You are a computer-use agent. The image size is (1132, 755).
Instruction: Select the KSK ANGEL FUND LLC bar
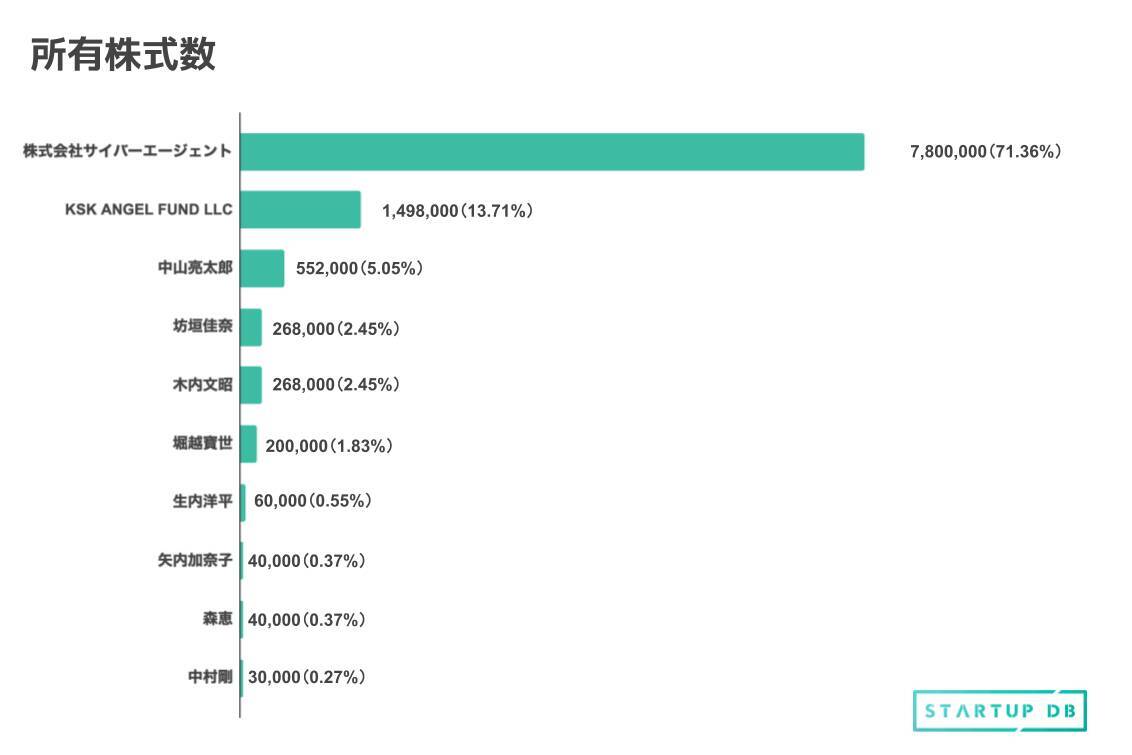(300, 210)
